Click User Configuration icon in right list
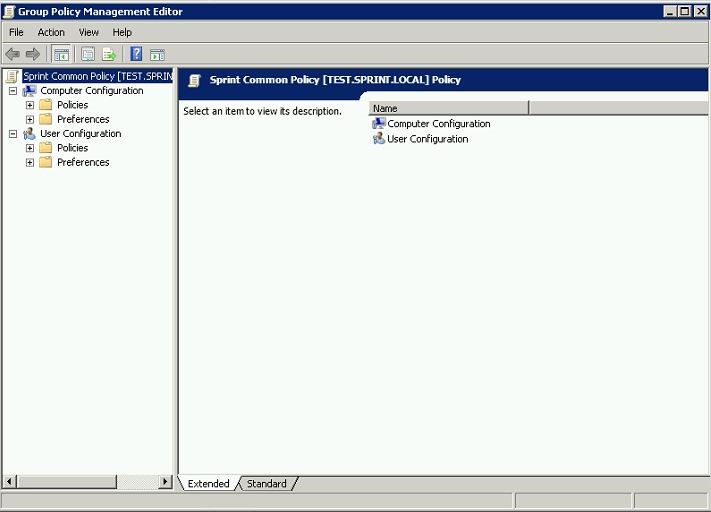 pyautogui.click(x=379, y=138)
